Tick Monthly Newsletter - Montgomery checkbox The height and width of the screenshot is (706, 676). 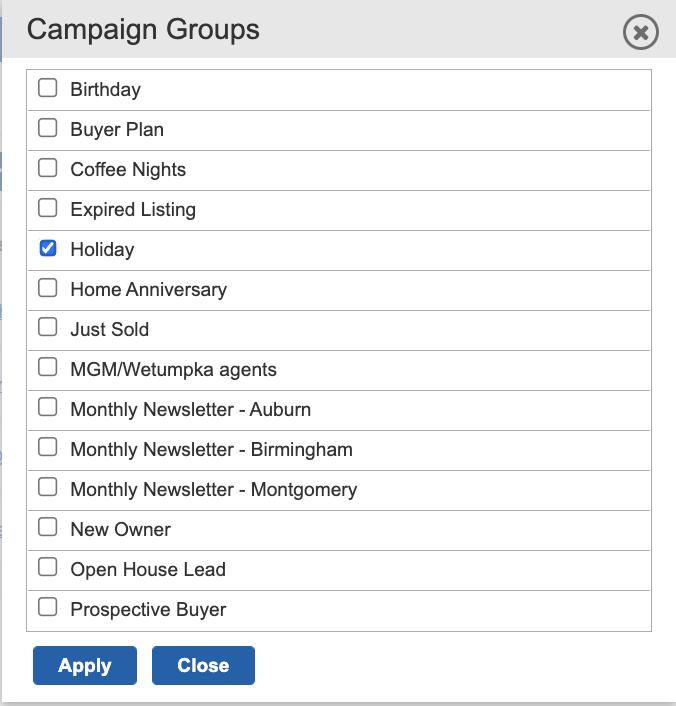[x=47, y=488]
